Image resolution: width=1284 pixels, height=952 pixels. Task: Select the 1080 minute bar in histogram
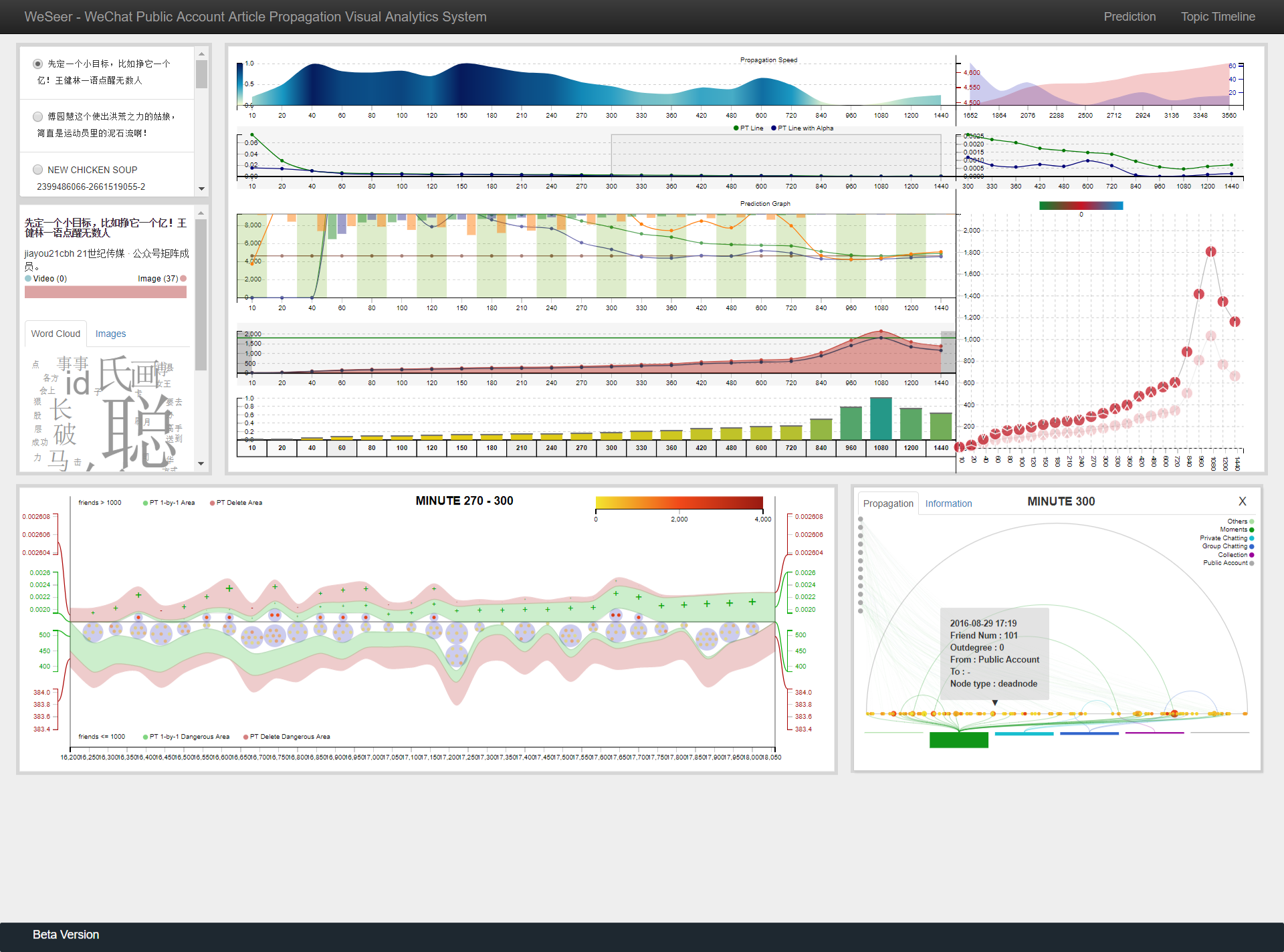881,419
